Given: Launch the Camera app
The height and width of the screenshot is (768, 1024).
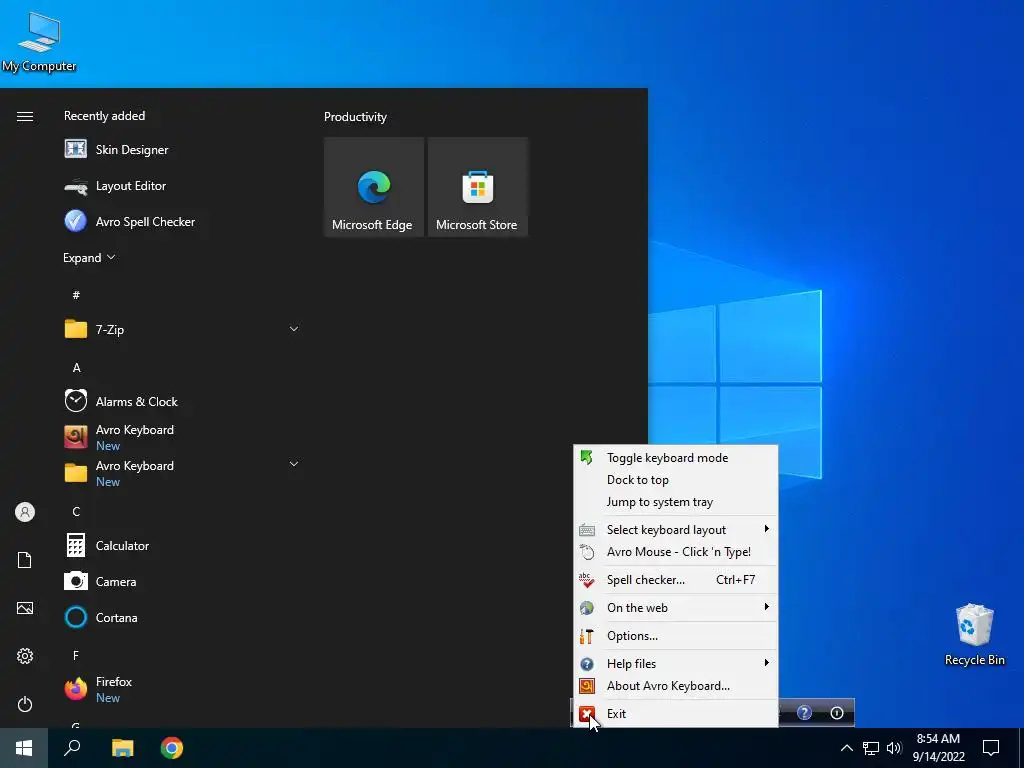Looking at the screenshot, I should tap(181, 582).
